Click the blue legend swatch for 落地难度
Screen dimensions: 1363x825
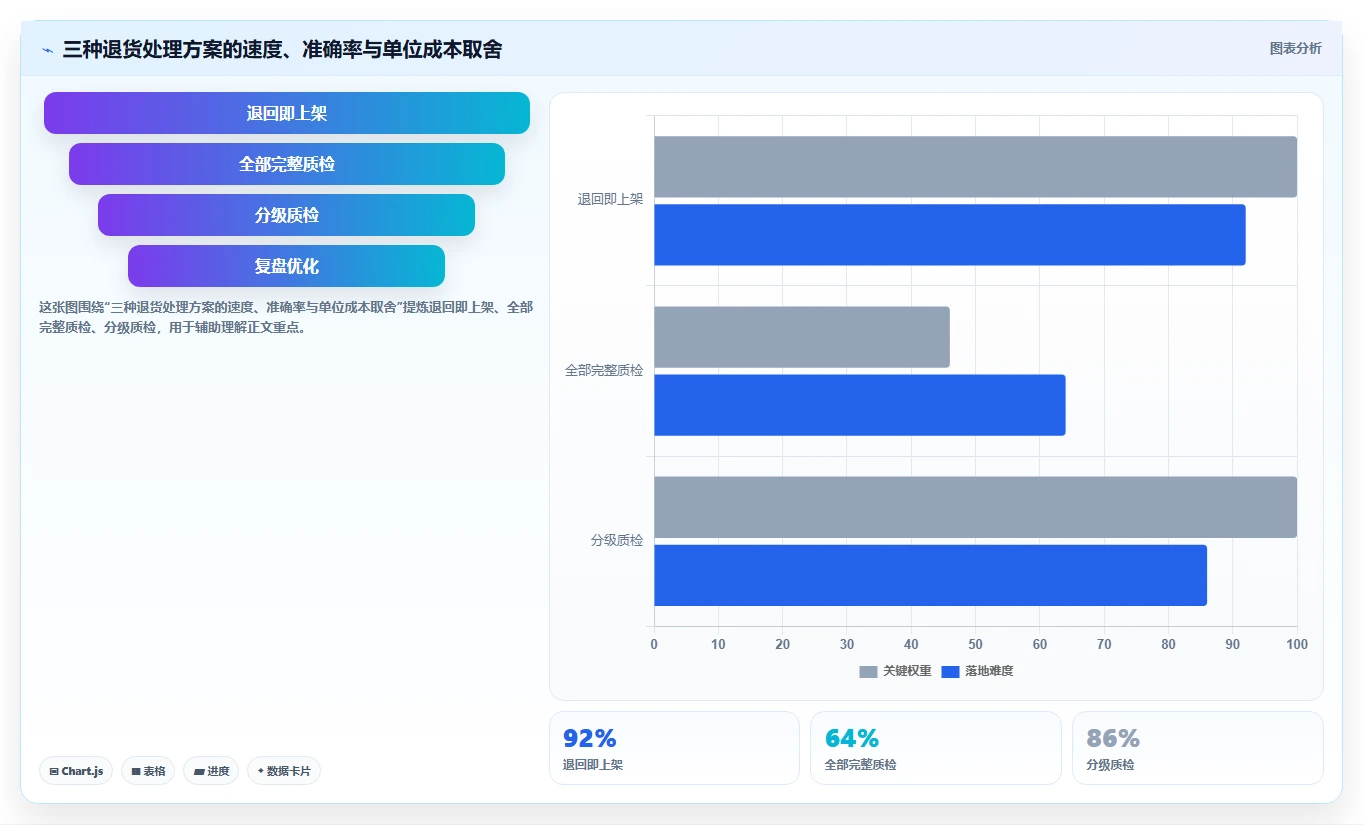tap(950, 672)
